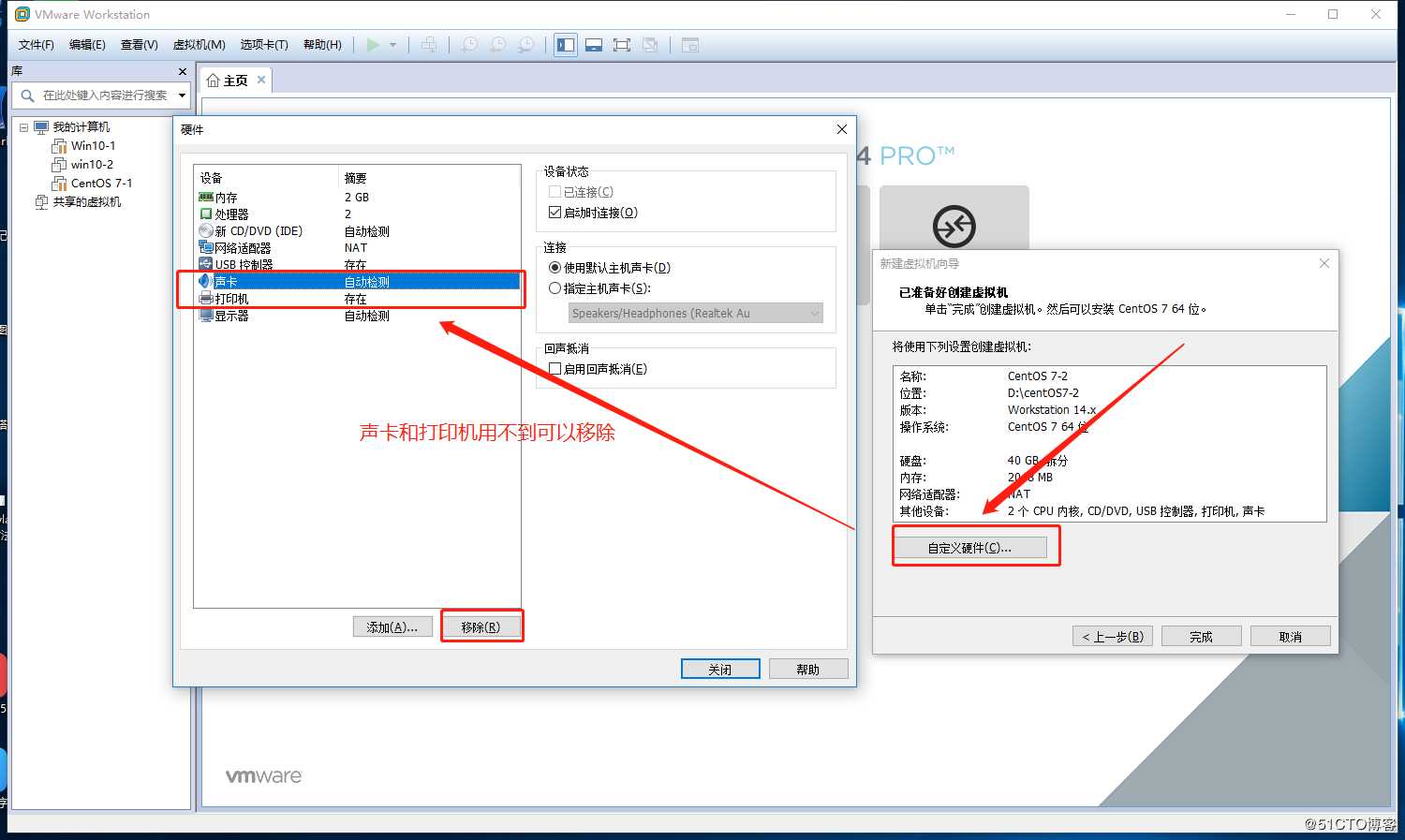Enable the 启用回声抵消(E) checkbox
1405x840 pixels.
555,369
